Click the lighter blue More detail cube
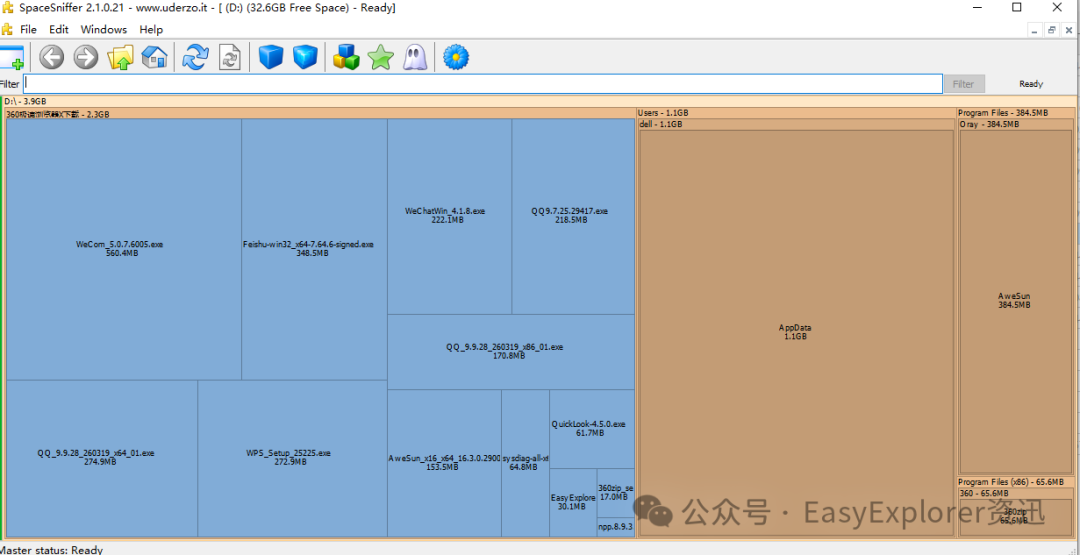 [305, 57]
